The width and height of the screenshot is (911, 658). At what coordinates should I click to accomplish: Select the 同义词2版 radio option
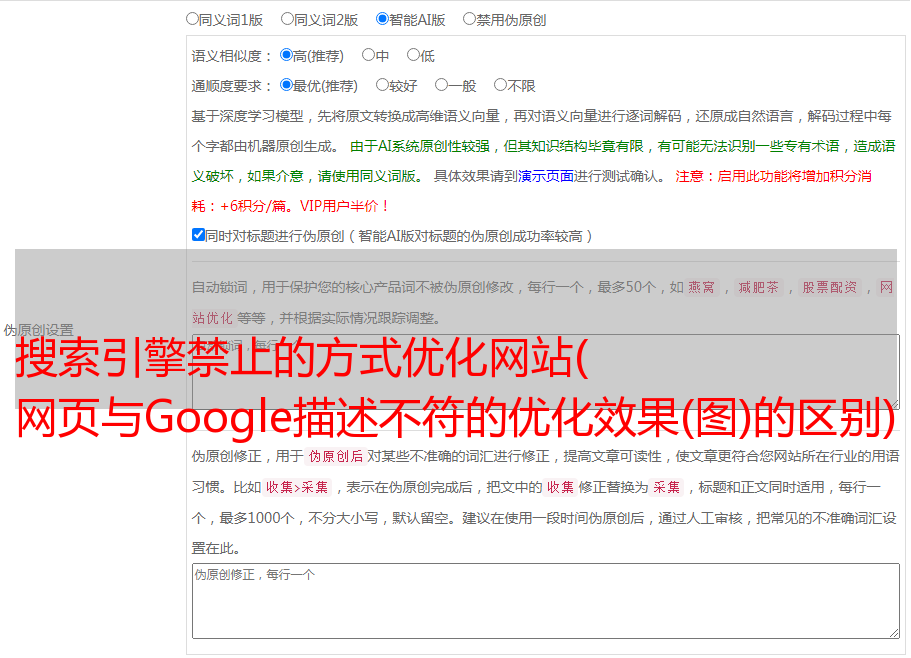coord(287,19)
